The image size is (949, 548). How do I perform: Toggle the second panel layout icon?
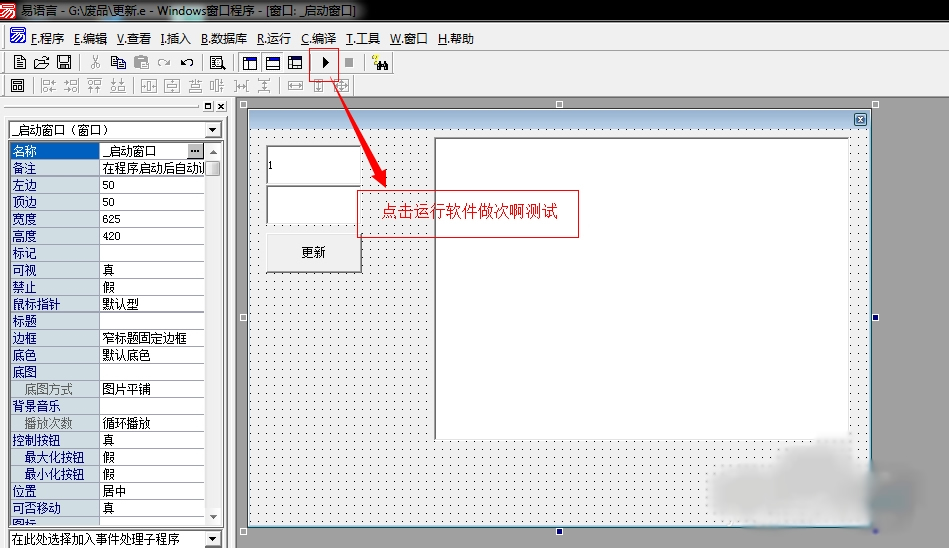click(272, 63)
